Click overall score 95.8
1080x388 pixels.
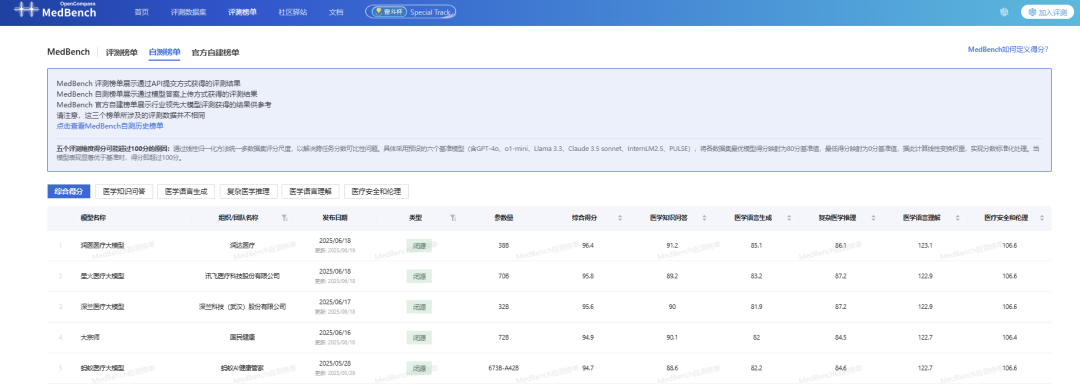tap(588, 276)
